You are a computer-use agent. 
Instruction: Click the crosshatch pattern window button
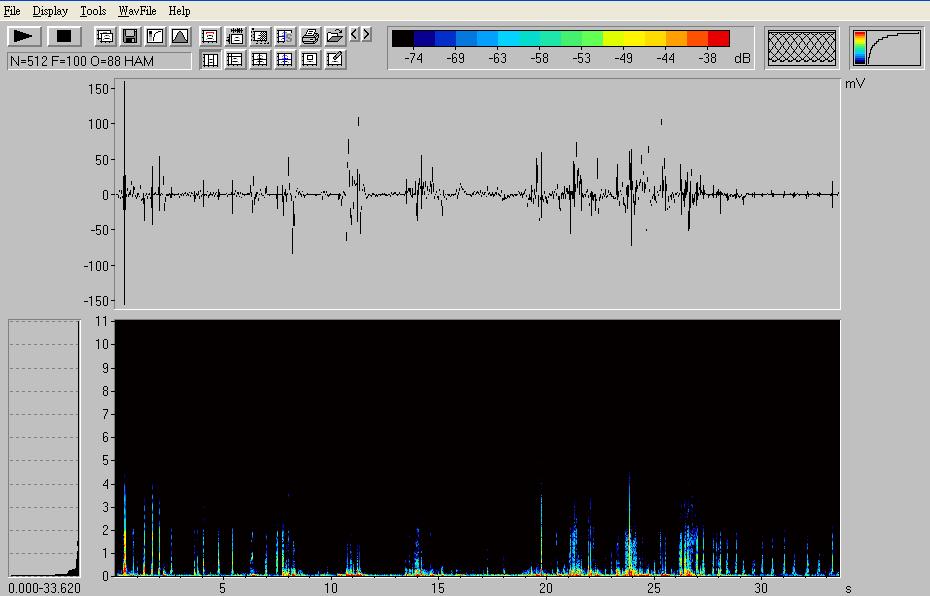click(x=802, y=48)
